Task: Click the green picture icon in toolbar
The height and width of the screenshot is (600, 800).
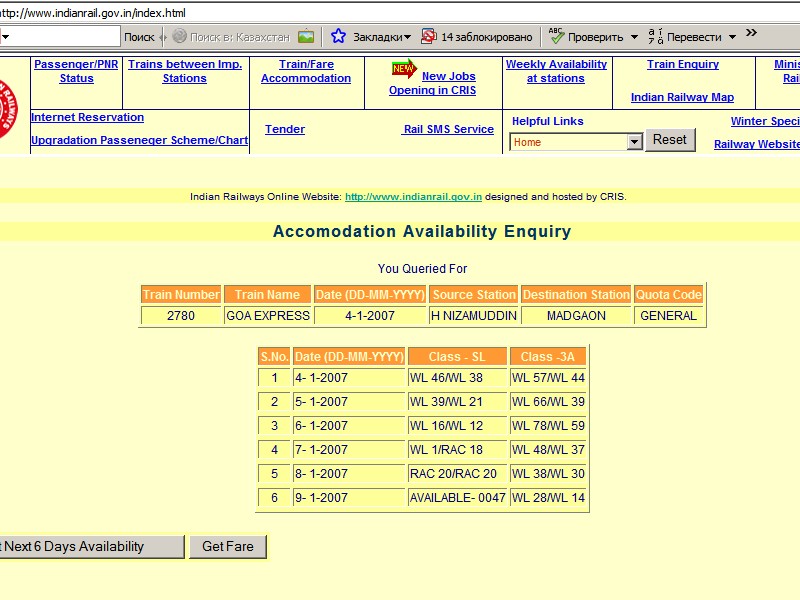Action: (306, 37)
